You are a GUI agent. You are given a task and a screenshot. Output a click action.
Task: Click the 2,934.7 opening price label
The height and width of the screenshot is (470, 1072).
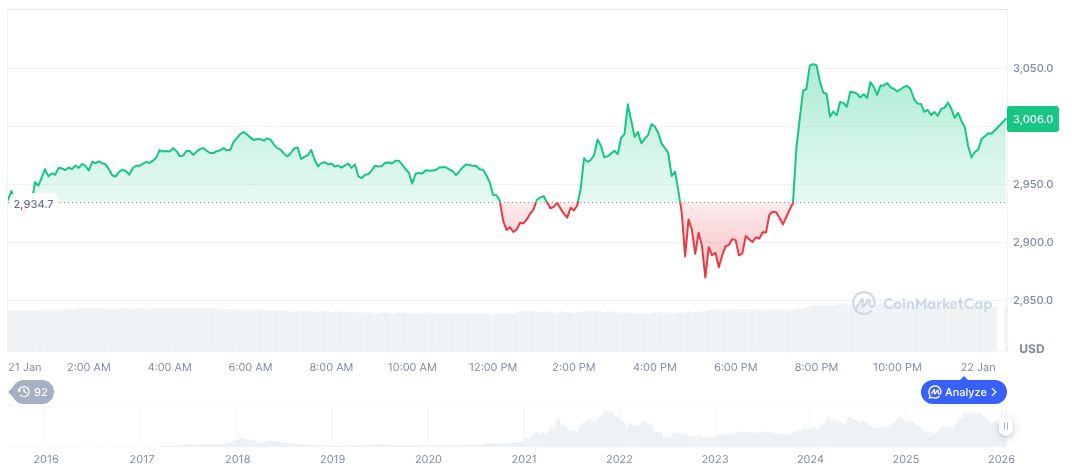point(33,203)
